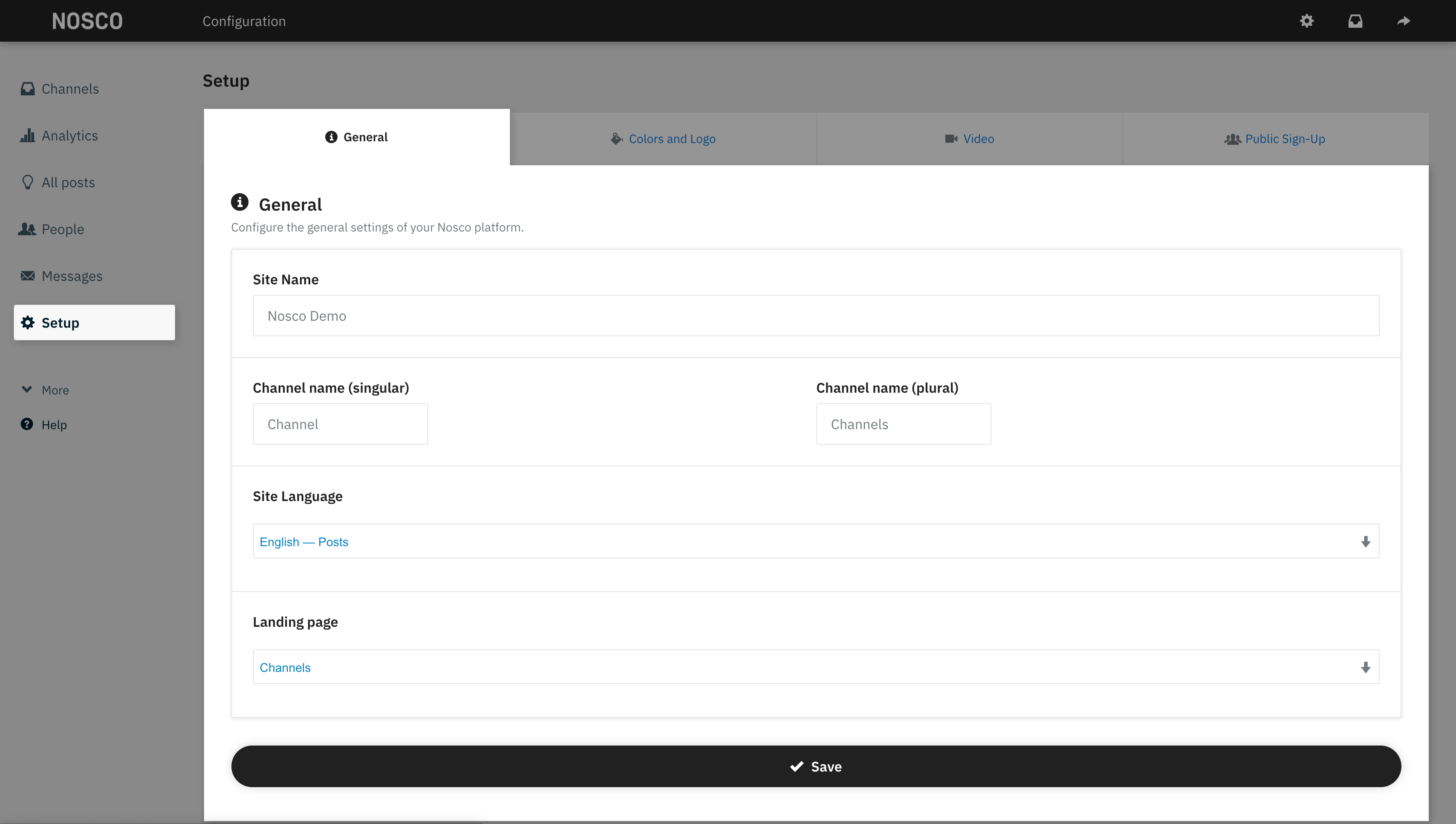The height and width of the screenshot is (824, 1456).
Task: Go to Channels in the sidebar
Action: (x=70, y=89)
